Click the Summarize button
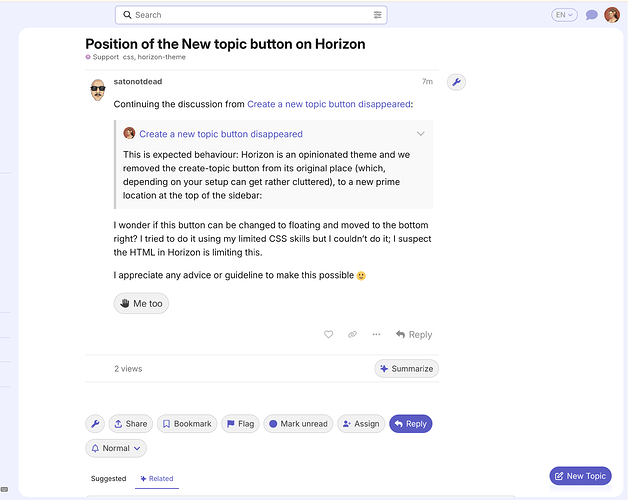Image resolution: width=628 pixels, height=500 pixels. click(x=407, y=369)
